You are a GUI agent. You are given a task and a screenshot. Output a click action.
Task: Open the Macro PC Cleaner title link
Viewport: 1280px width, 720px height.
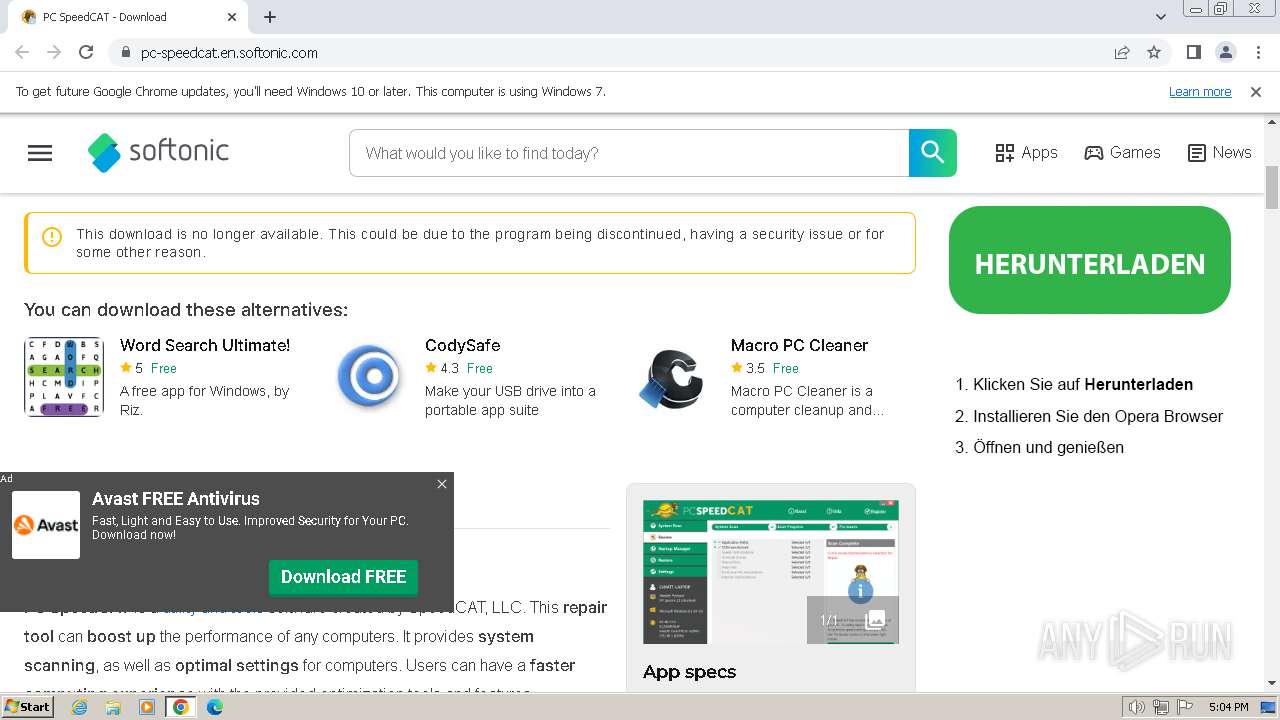799,345
